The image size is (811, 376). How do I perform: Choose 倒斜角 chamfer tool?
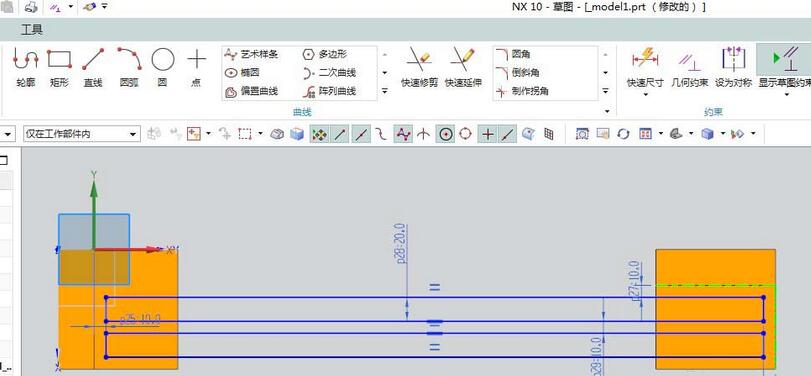click(x=518, y=73)
